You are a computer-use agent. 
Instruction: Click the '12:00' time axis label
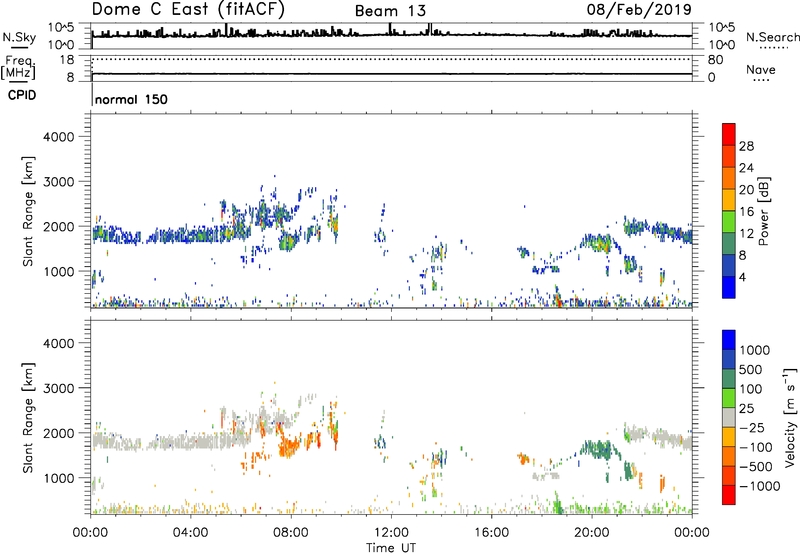(391, 533)
